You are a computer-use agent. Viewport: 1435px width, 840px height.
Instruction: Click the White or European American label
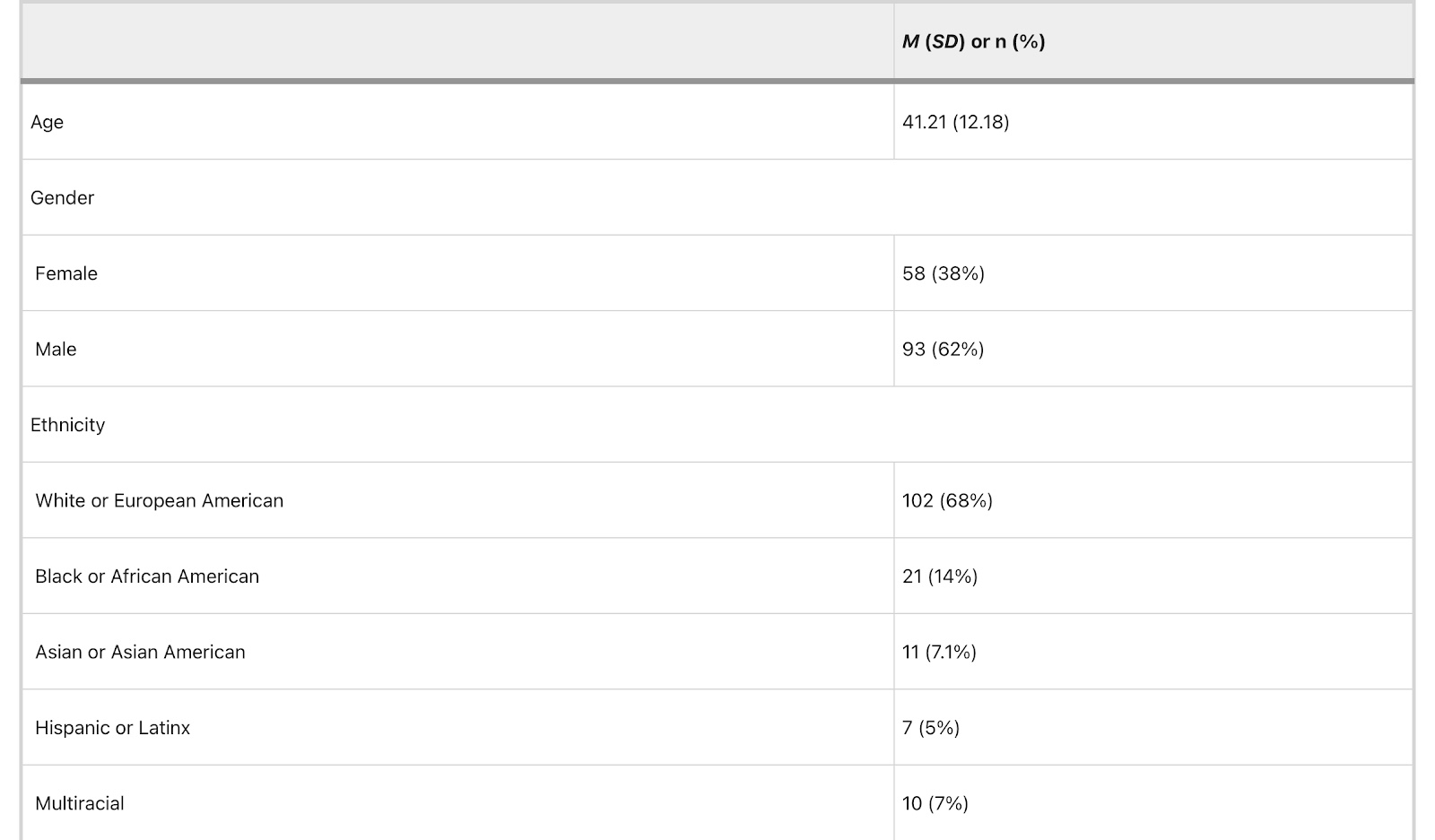(x=159, y=501)
